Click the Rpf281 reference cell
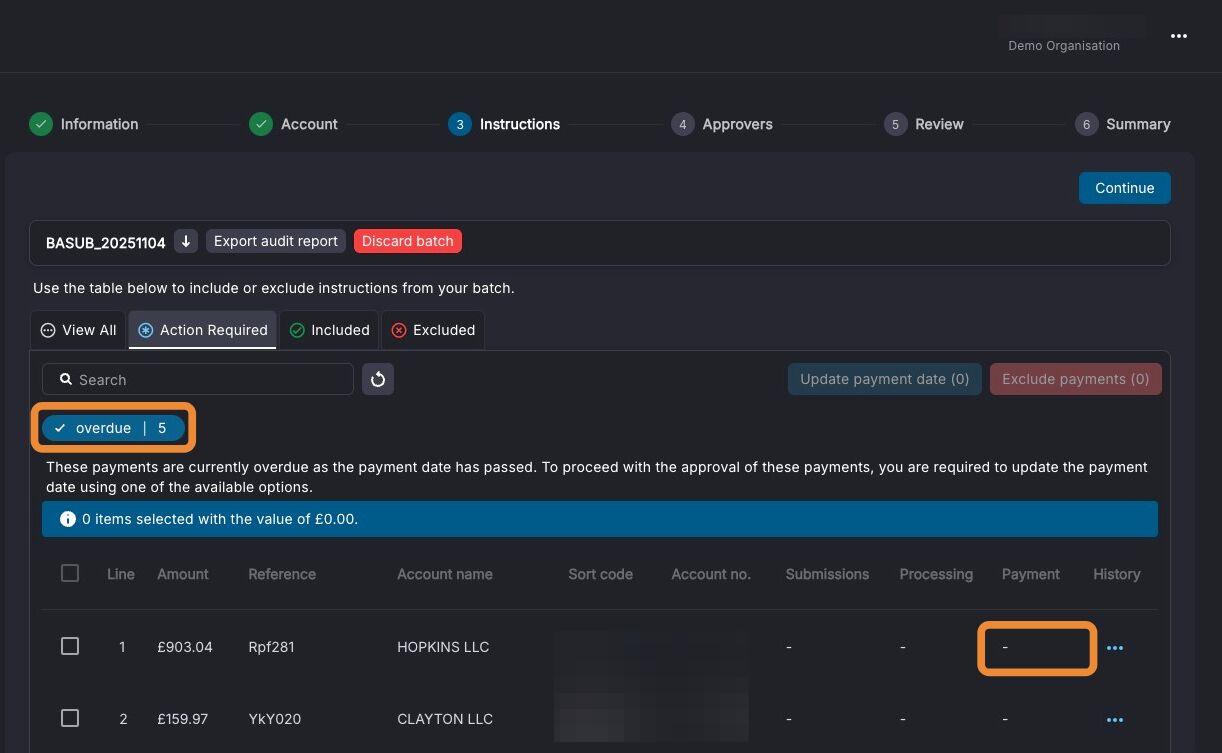1222x753 pixels. coord(271,647)
